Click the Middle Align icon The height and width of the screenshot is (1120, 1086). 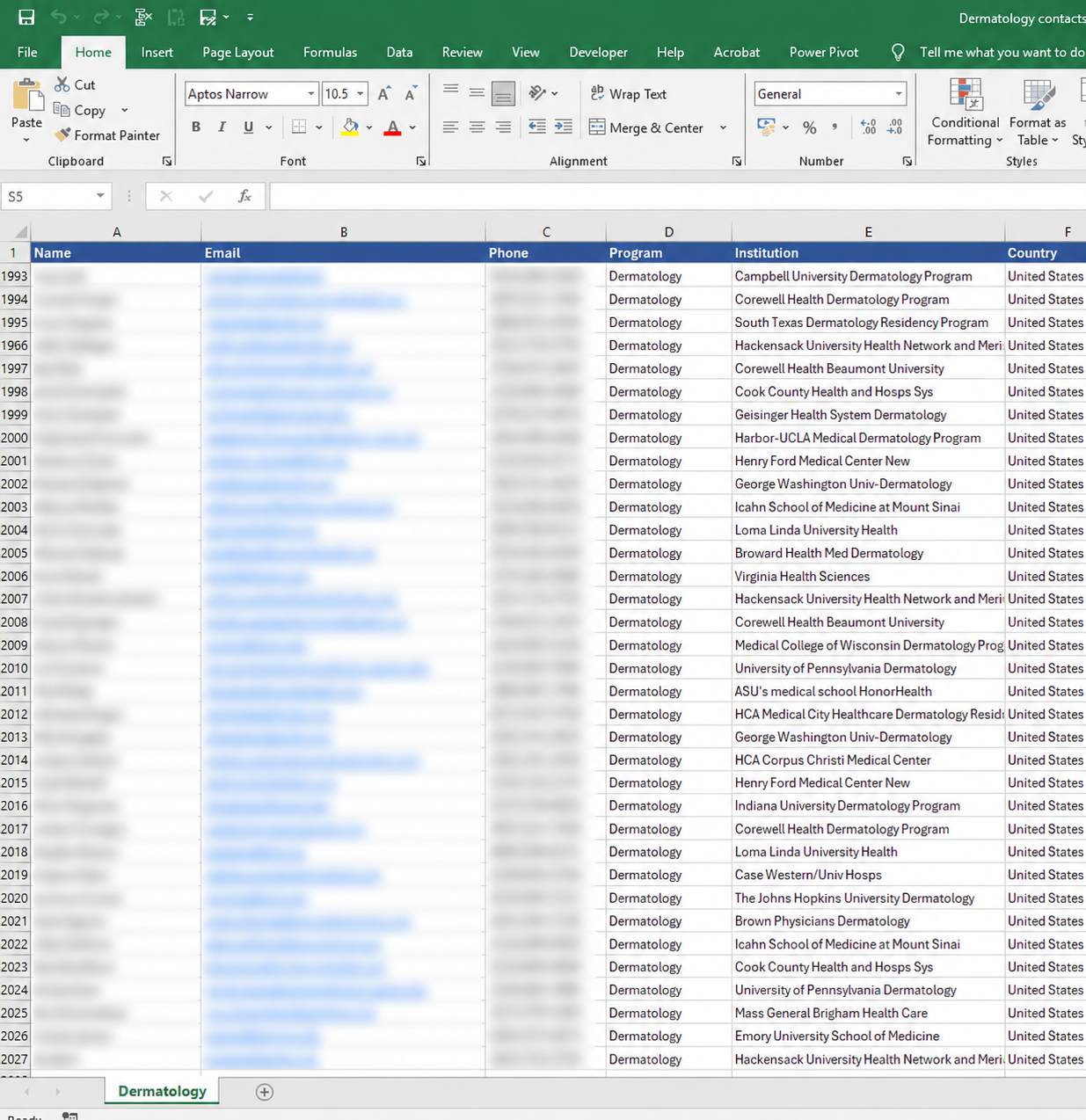click(477, 92)
